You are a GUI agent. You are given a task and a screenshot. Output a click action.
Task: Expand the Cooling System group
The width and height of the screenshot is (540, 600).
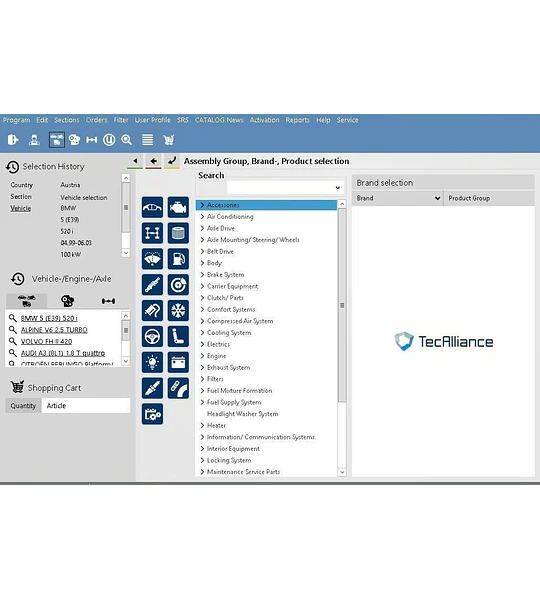tap(202, 333)
